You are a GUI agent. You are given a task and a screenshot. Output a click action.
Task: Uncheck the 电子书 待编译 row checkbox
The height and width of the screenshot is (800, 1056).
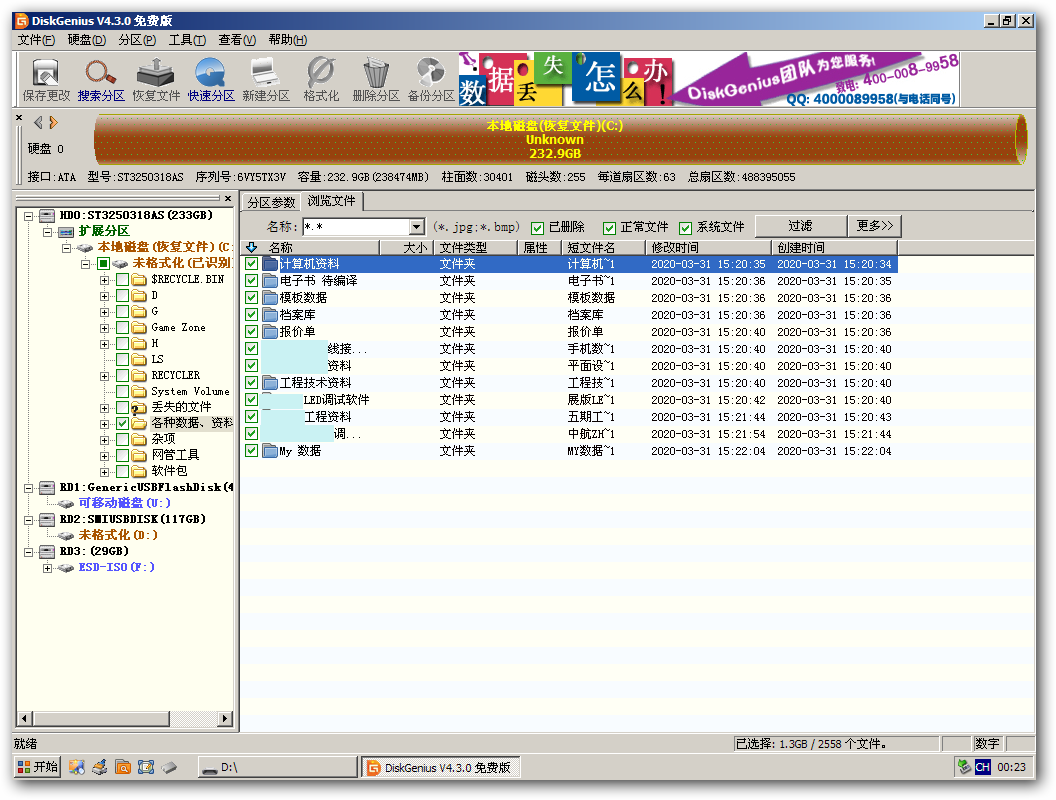(x=252, y=281)
